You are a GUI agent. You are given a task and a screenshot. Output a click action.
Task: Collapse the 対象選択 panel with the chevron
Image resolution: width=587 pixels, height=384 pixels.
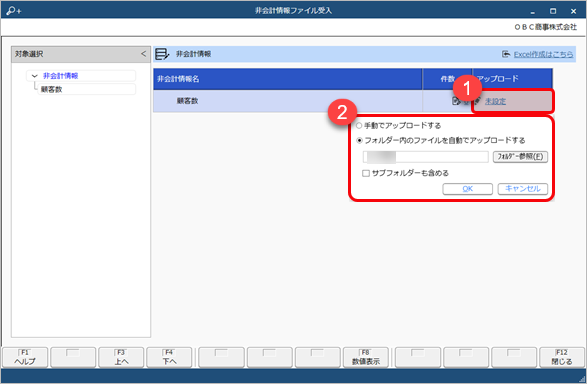[143, 54]
